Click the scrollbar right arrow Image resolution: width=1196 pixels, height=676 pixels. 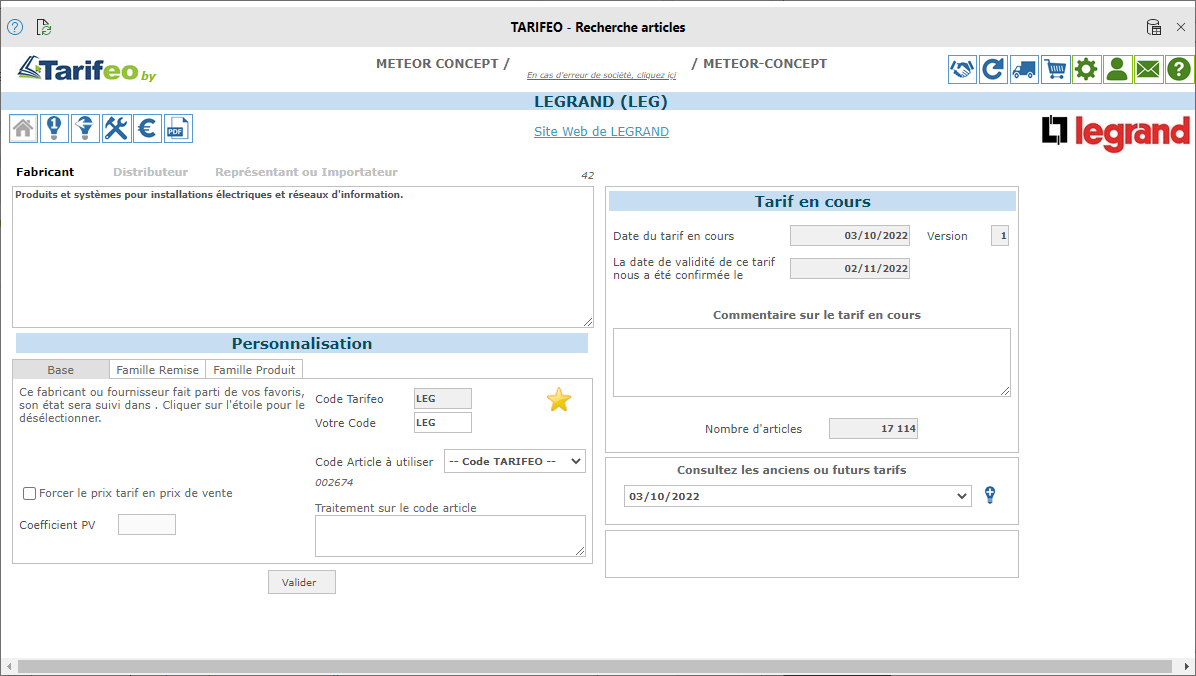point(1187,667)
